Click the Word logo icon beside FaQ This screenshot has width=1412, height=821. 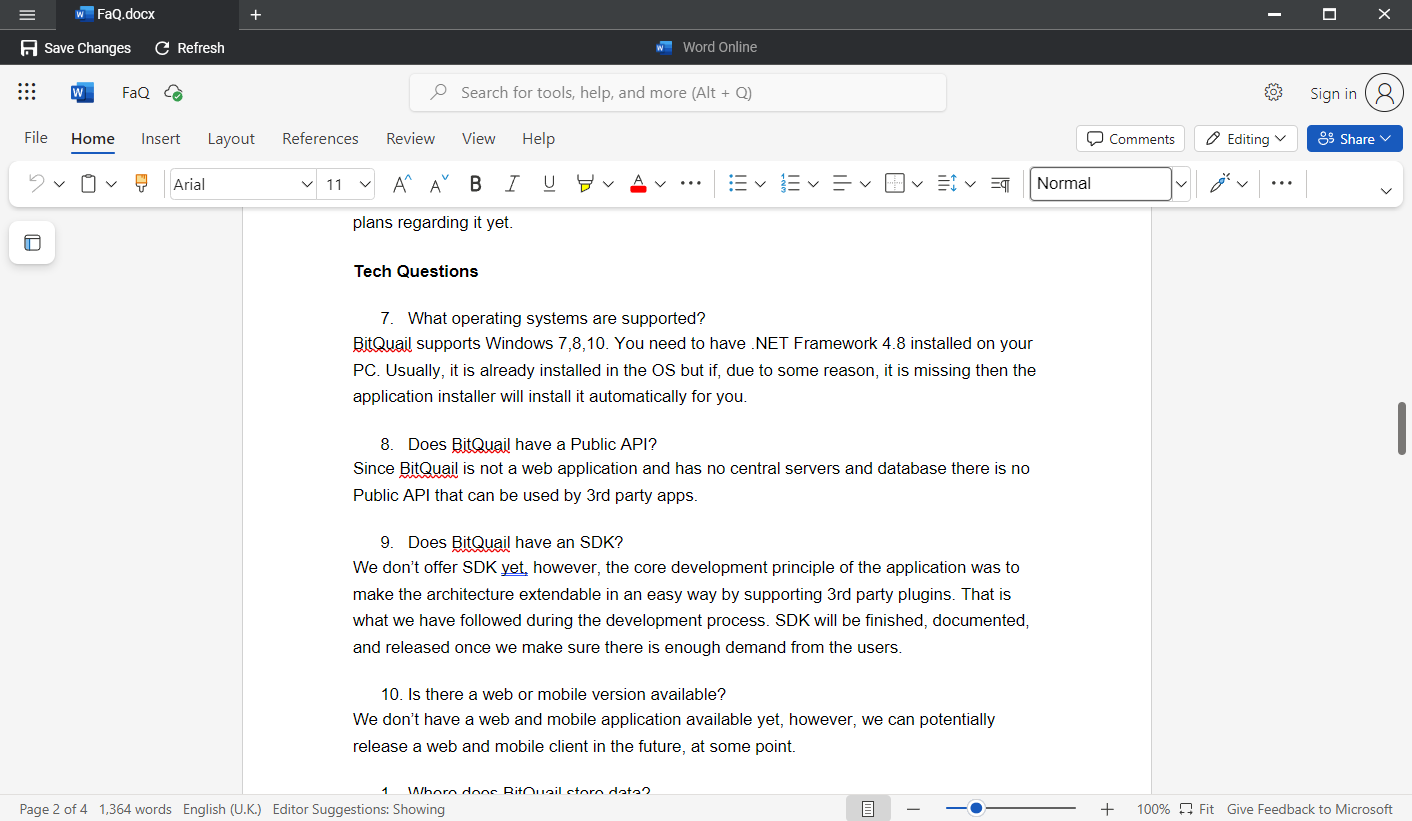82,92
